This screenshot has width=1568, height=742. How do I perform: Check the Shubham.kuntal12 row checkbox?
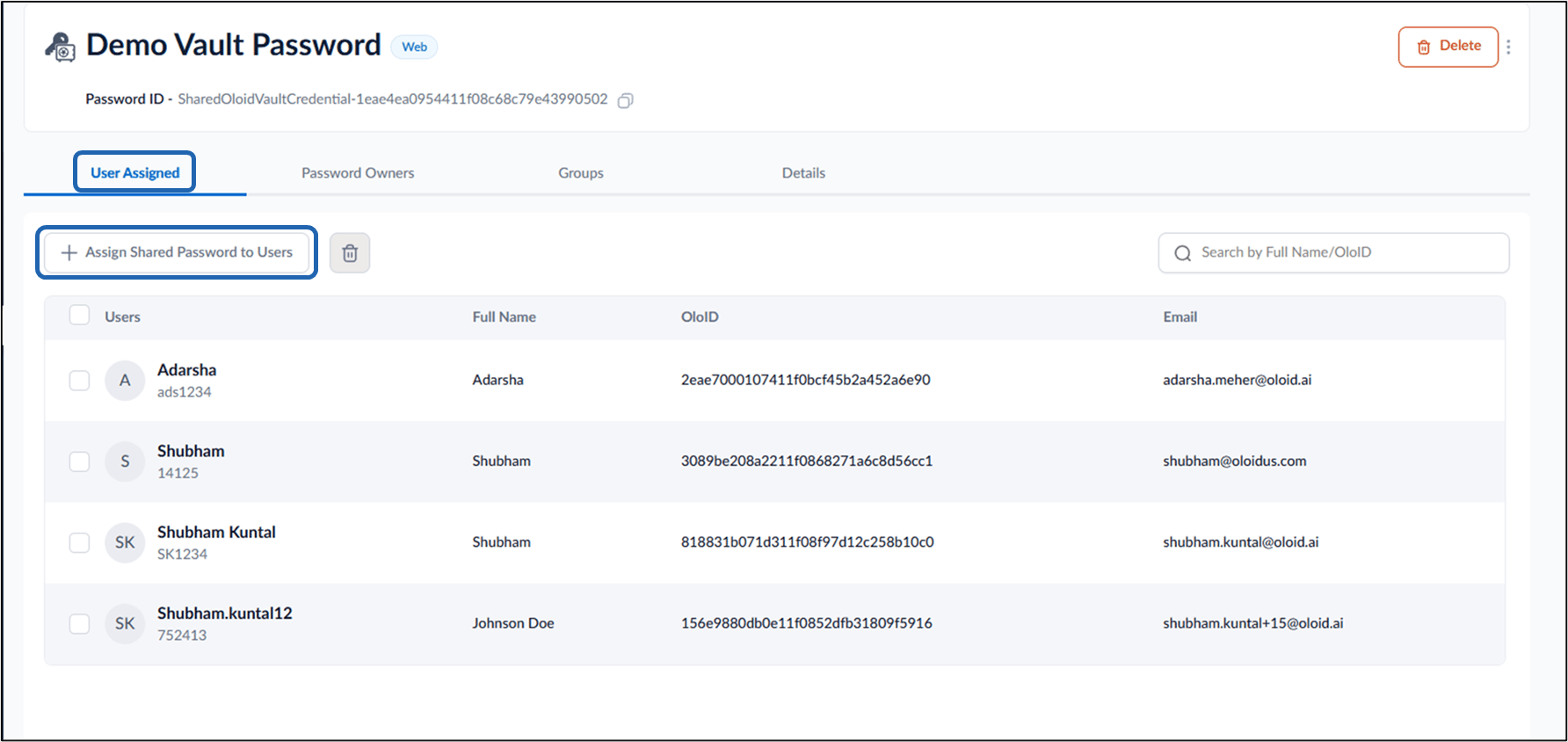[79, 623]
